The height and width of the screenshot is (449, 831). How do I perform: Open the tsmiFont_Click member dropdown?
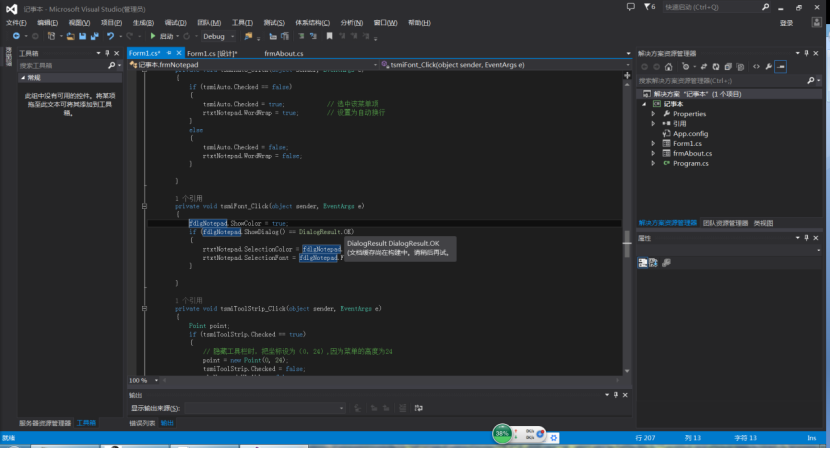point(506,65)
